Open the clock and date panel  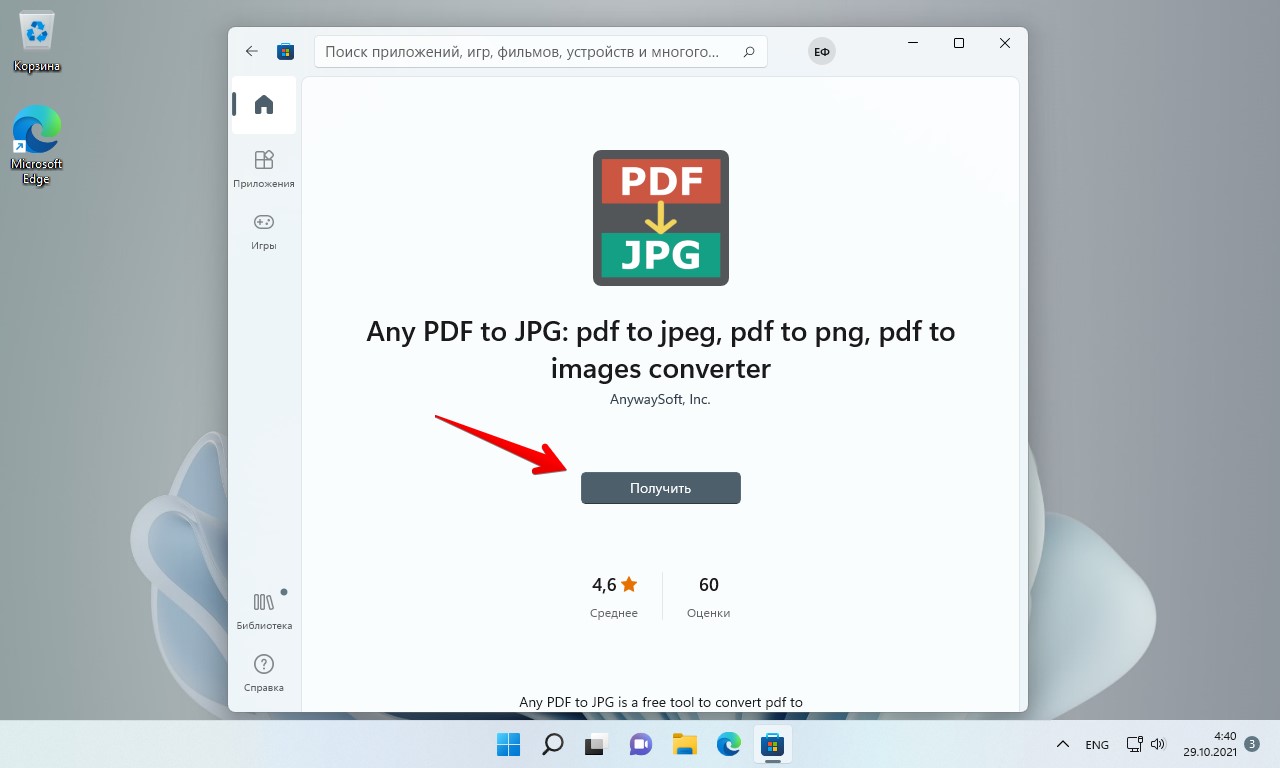[x=1210, y=744]
